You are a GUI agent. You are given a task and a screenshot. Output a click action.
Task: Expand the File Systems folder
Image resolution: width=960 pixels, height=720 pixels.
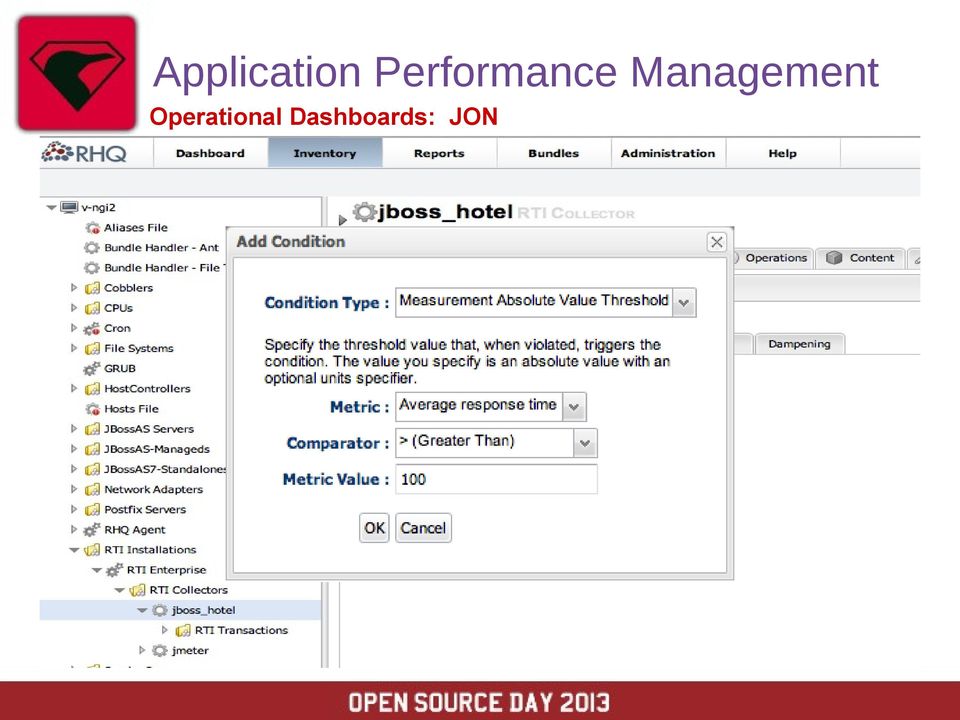74,348
